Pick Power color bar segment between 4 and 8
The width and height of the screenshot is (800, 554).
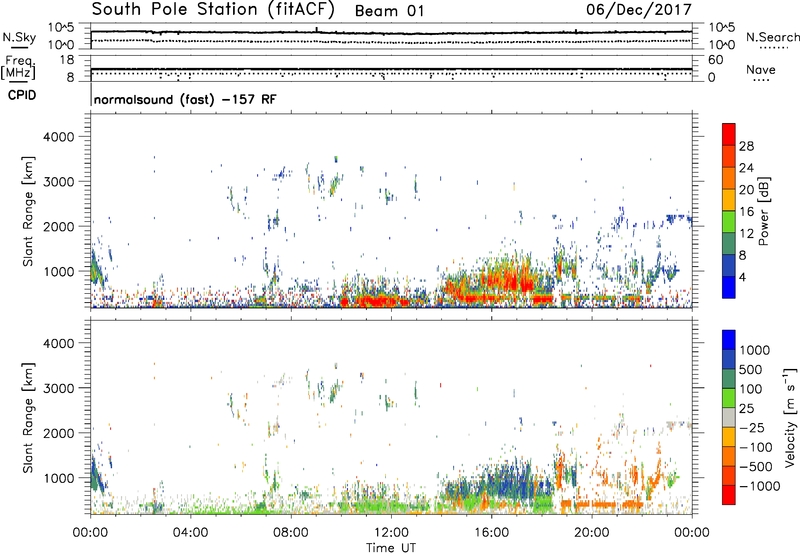[729, 265]
